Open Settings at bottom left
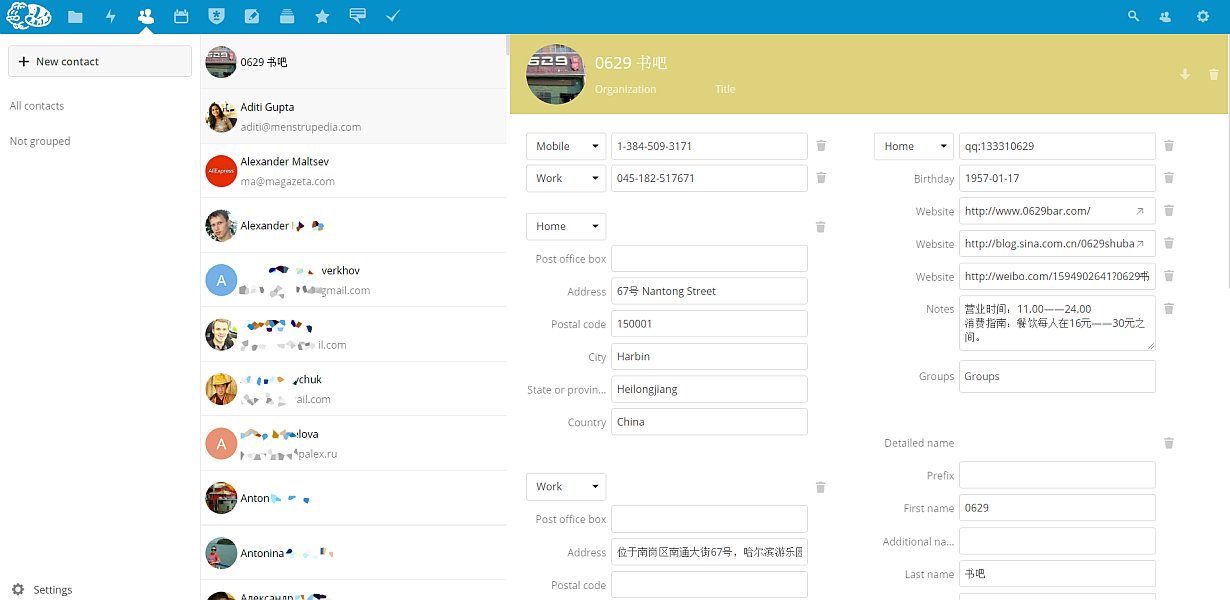Screen dimensions: 1230x600 44,589
